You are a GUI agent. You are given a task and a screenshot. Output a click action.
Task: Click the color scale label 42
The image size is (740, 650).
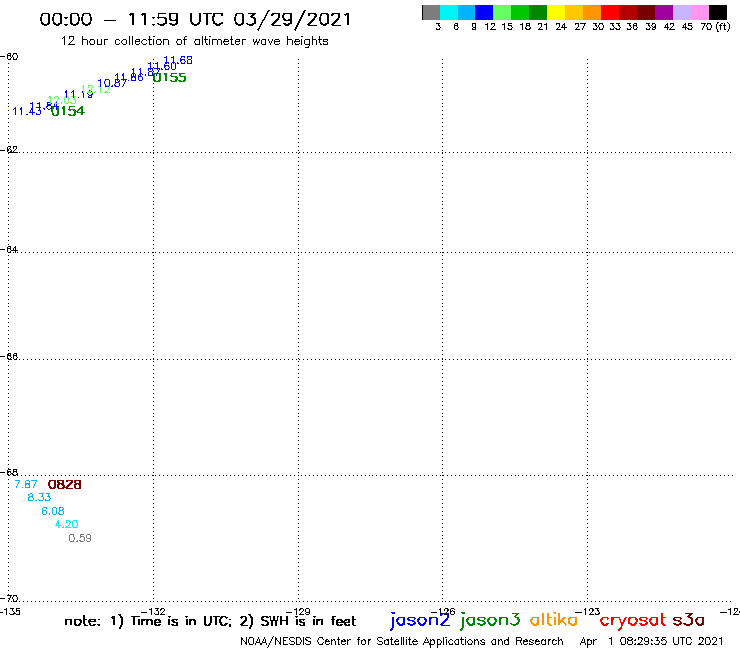coord(669,27)
